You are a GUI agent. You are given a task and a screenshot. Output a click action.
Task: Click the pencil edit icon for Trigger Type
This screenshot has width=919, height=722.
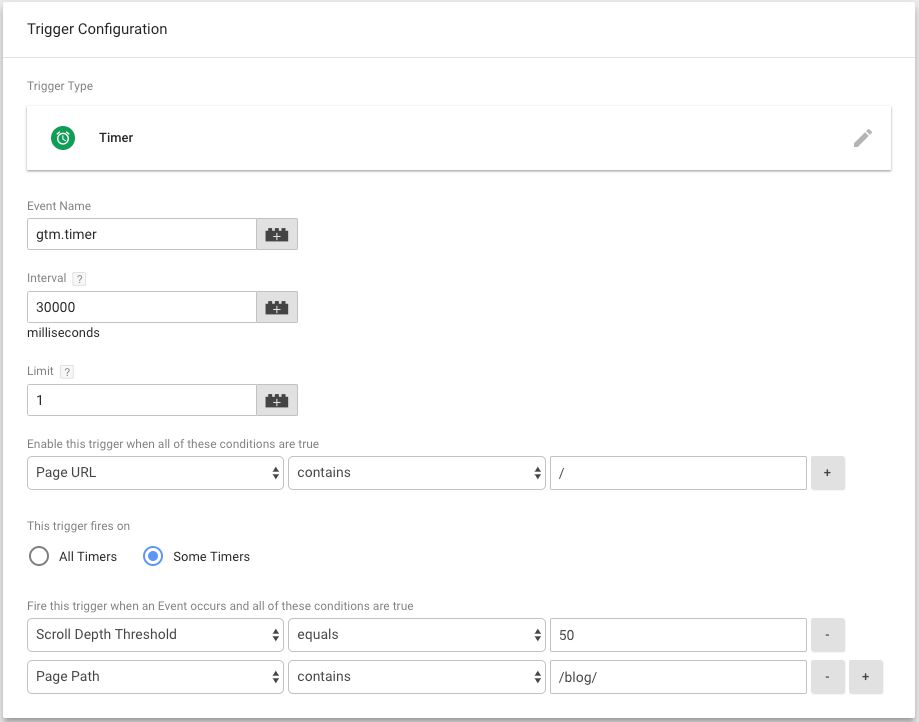tap(862, 138)
